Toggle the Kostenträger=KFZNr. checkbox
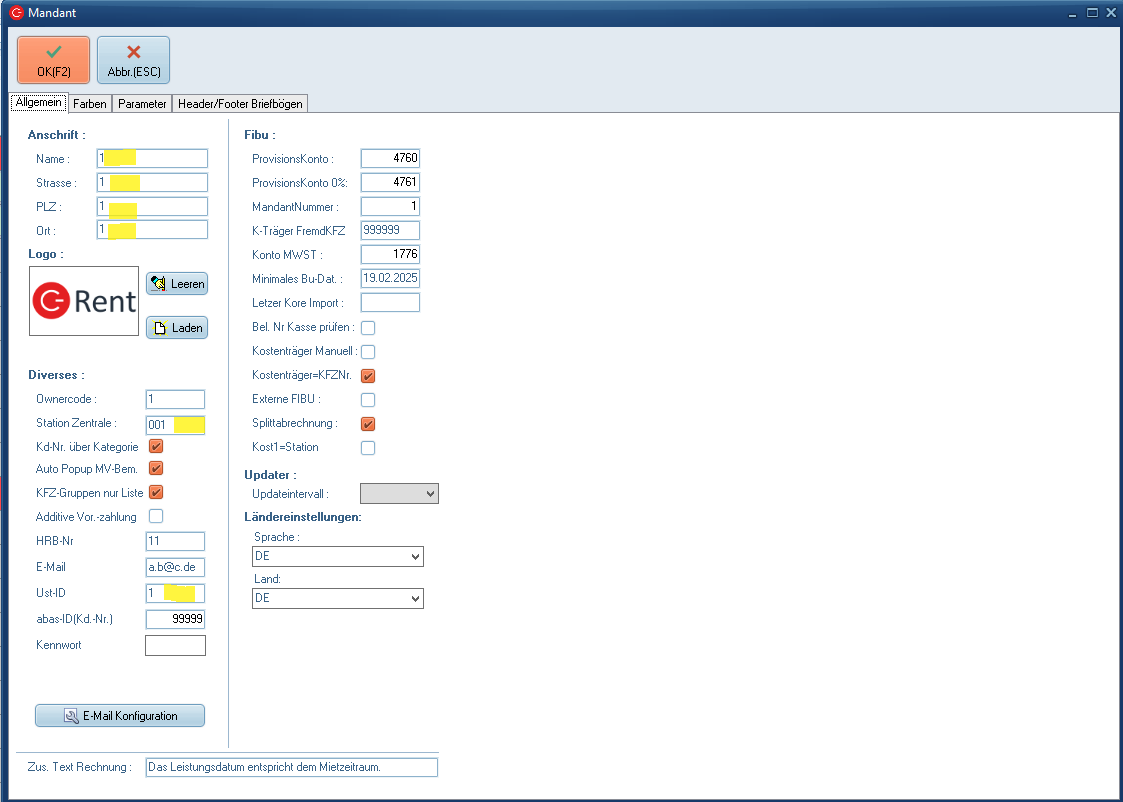 pyautogui.click(x=368, y=376)
